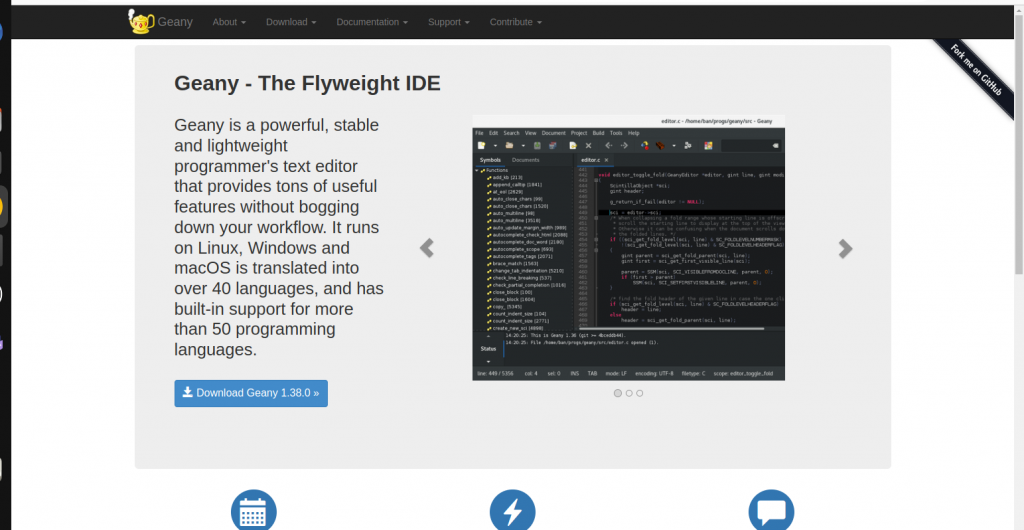Screen dimensions: 1024x530
Task: Click the calendar circle icon
Action: 253,510
